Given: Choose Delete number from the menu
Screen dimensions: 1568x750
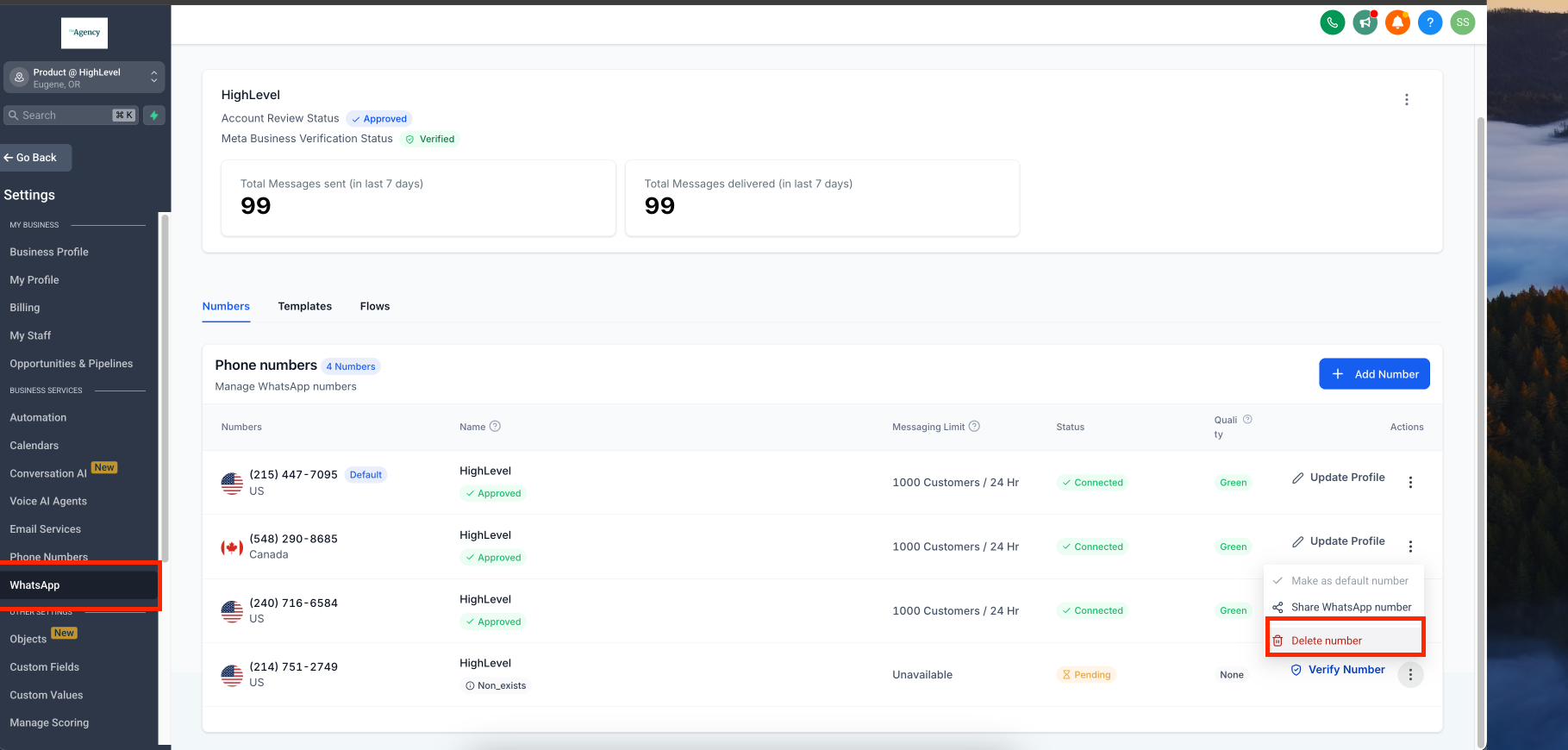Looking at the screenshot, I should [1344, 641].
